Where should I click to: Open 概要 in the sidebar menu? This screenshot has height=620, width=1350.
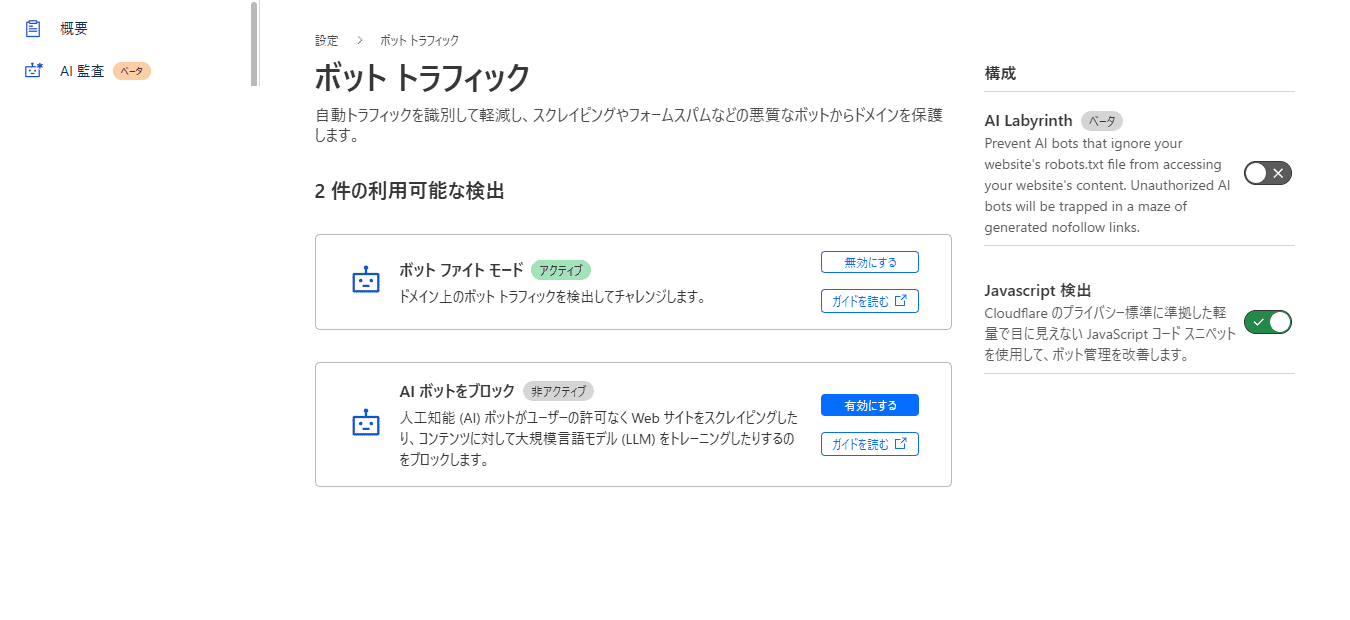pos(74,29)
